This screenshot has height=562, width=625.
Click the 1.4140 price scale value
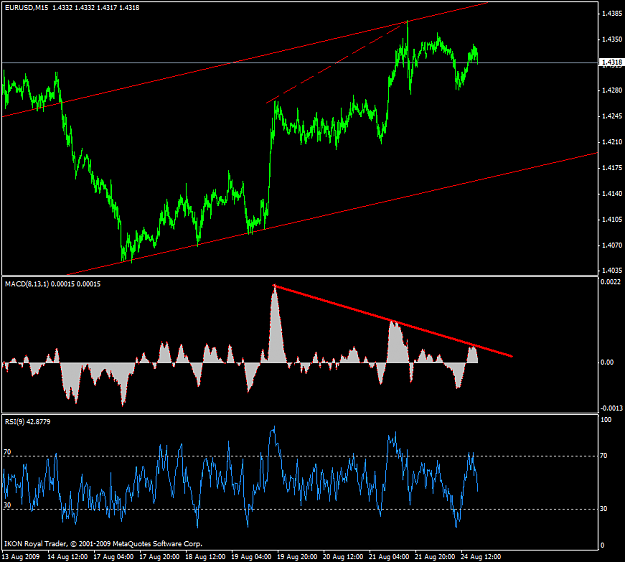click(612, 194)
